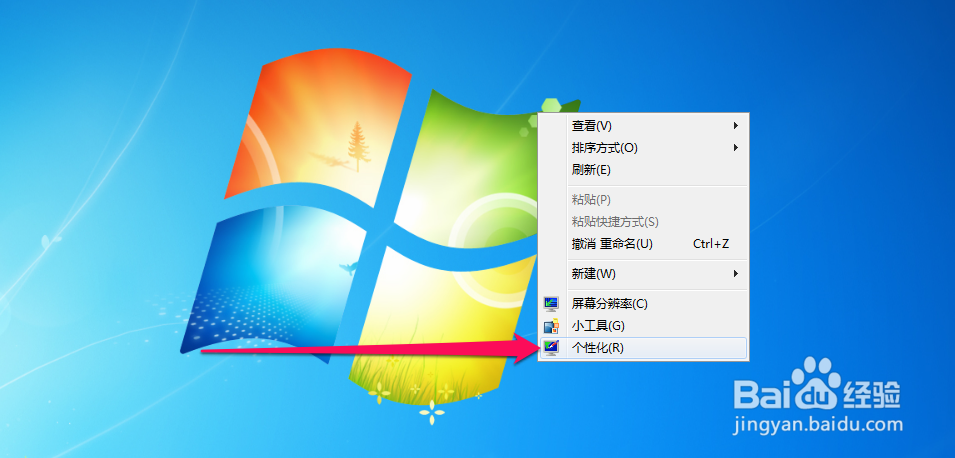The width and height of the screenshot is (955, 458).
Task: Choose 小工具(G) in the context menu
Action: [643, 326]
